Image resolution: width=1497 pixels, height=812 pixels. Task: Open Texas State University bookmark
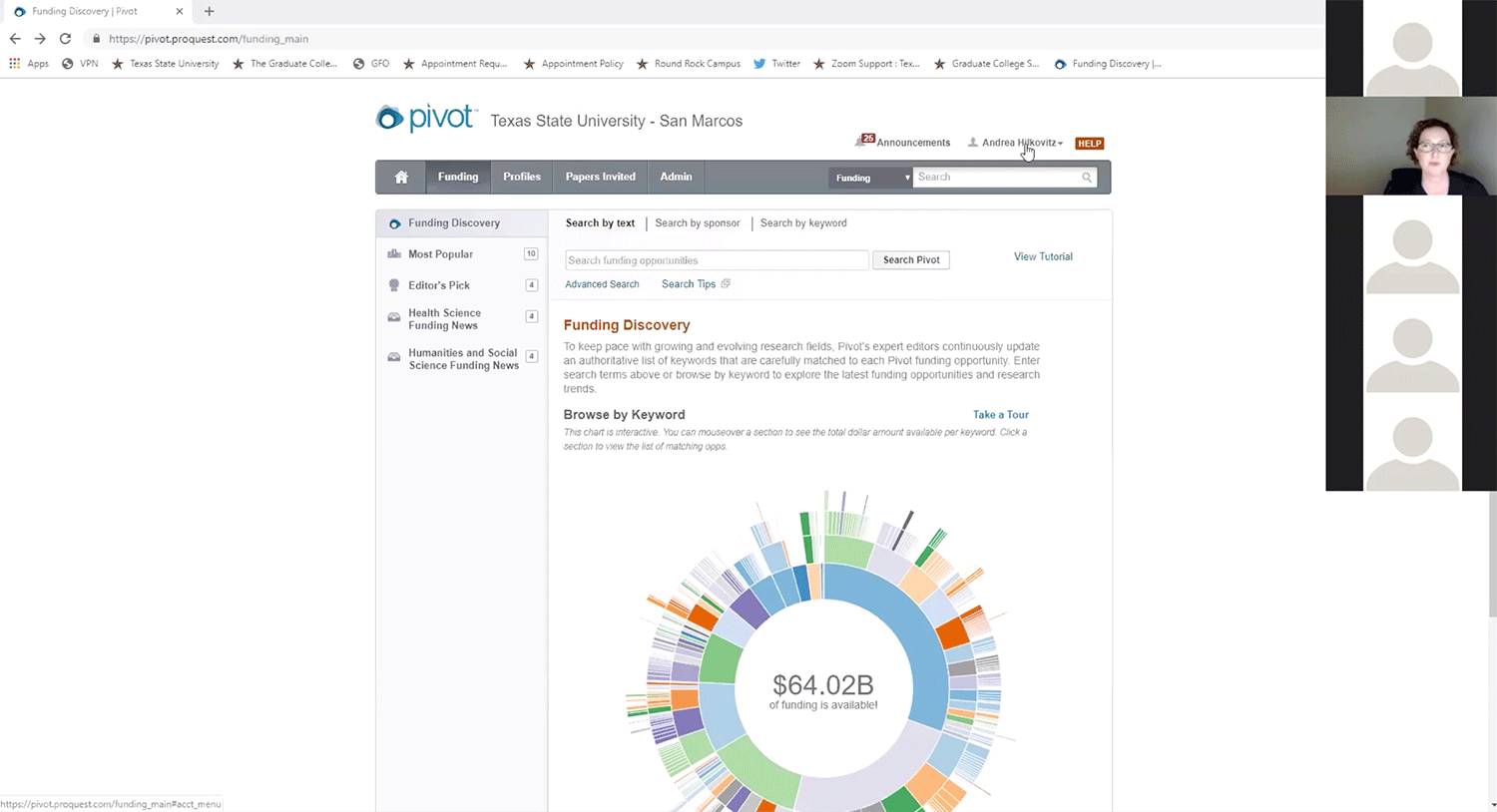(165, 63)
